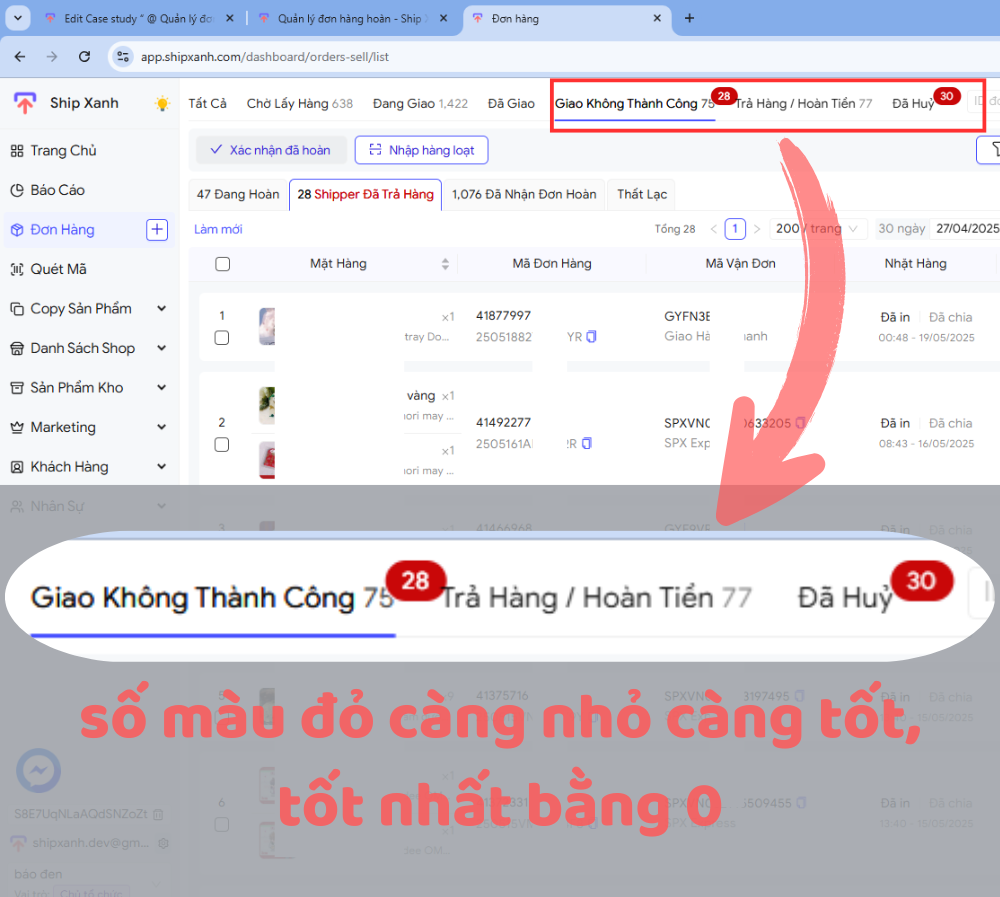Click the Ship Xanh logo icon

25,103
